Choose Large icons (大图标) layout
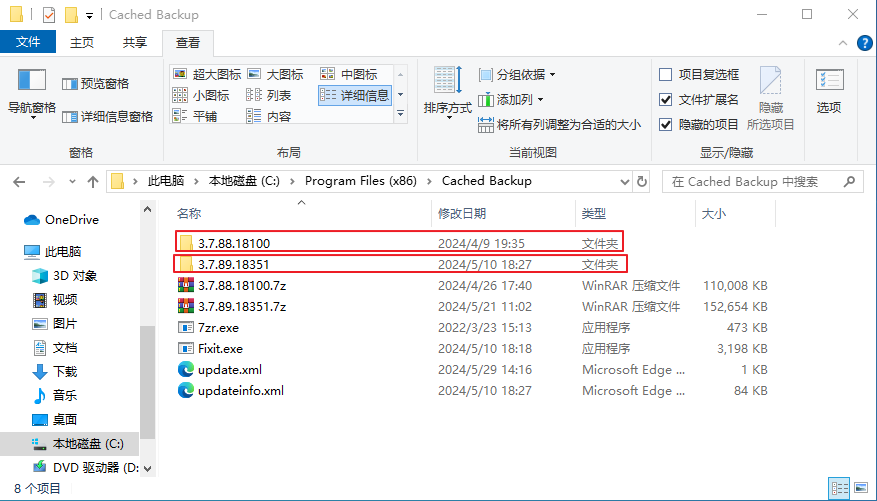This screenshot has height=501, width=877. (x=275, y=74)
